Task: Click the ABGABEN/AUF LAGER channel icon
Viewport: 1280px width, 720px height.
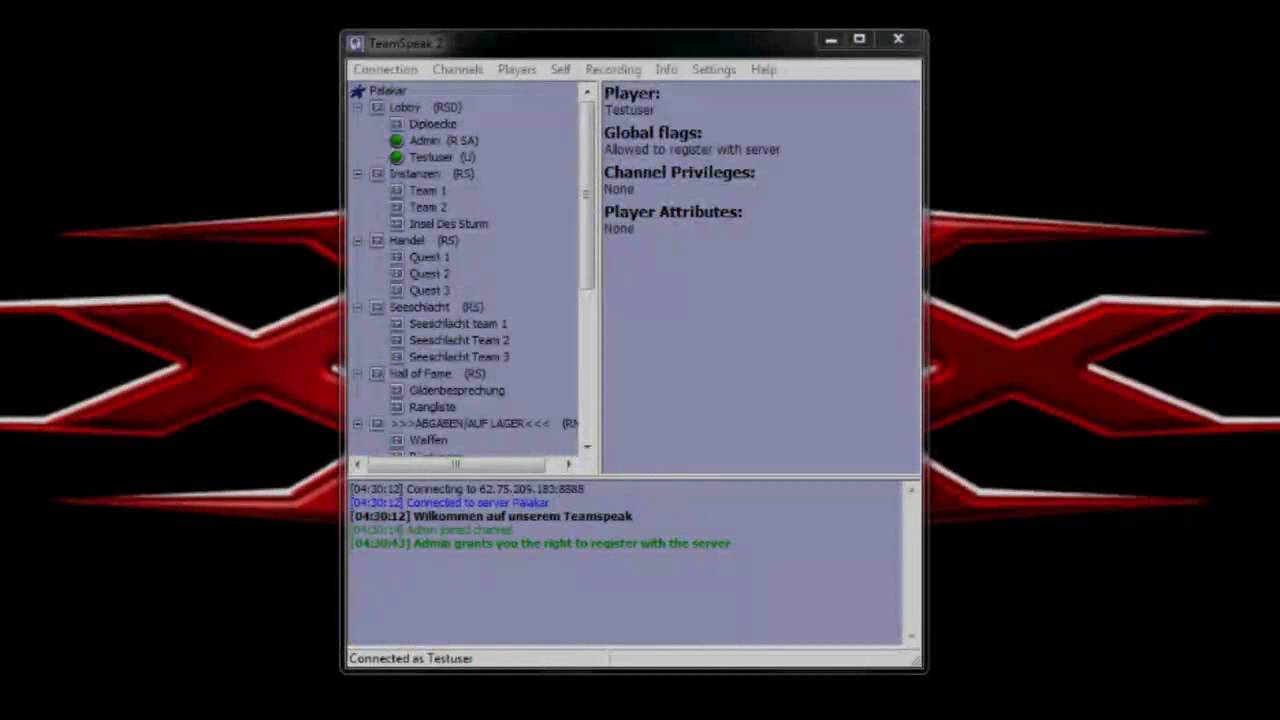Action: [377, 424]
